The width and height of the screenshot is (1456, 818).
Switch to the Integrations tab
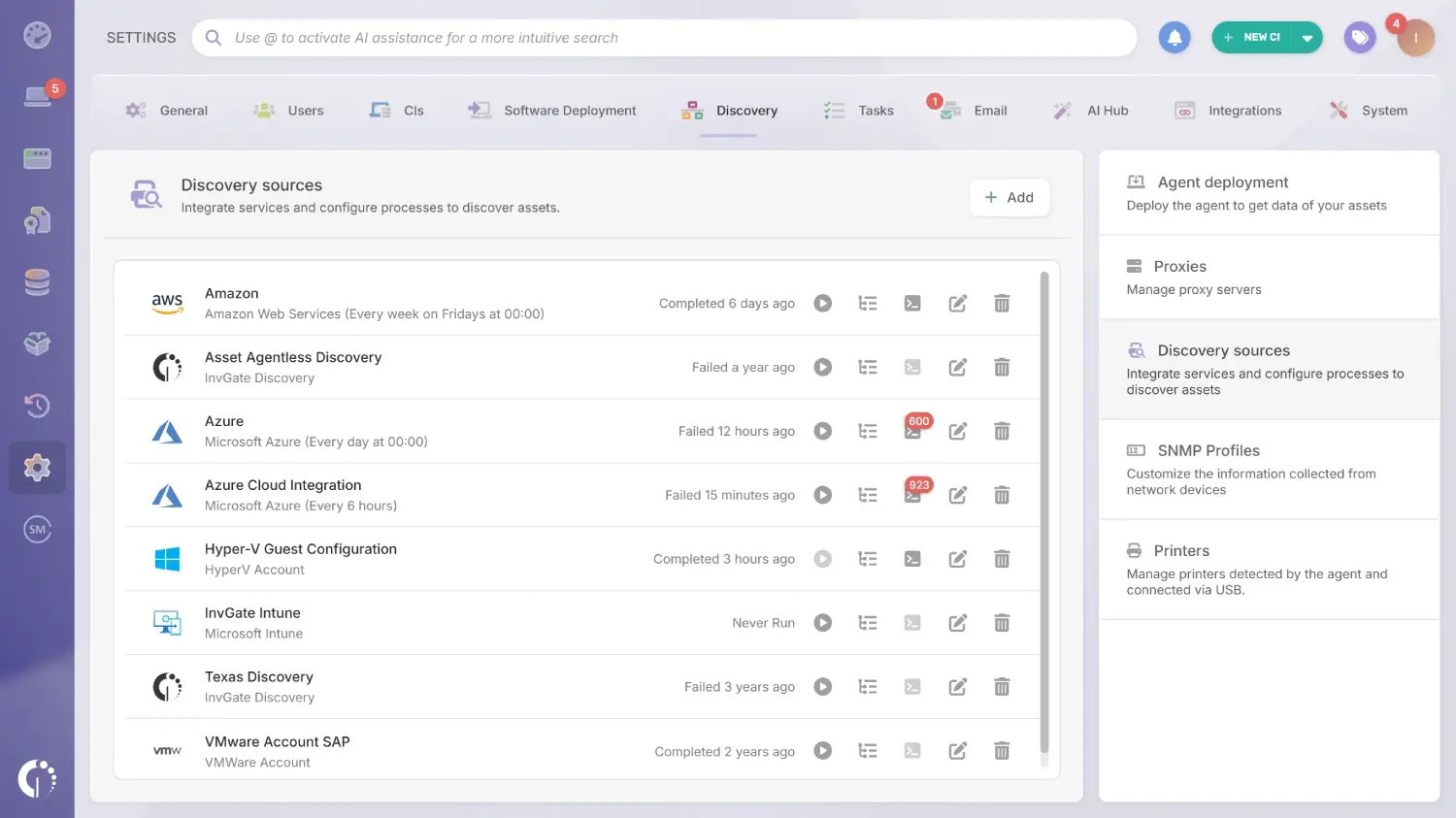(1228, 111)
